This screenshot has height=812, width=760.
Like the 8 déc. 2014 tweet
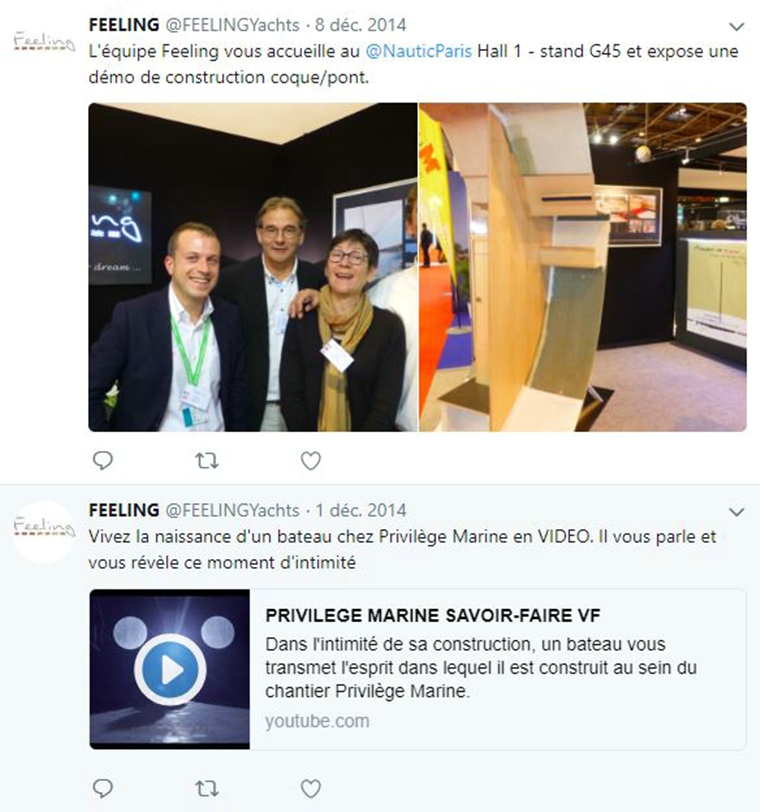pyautogui.click(x=311, y=460)
